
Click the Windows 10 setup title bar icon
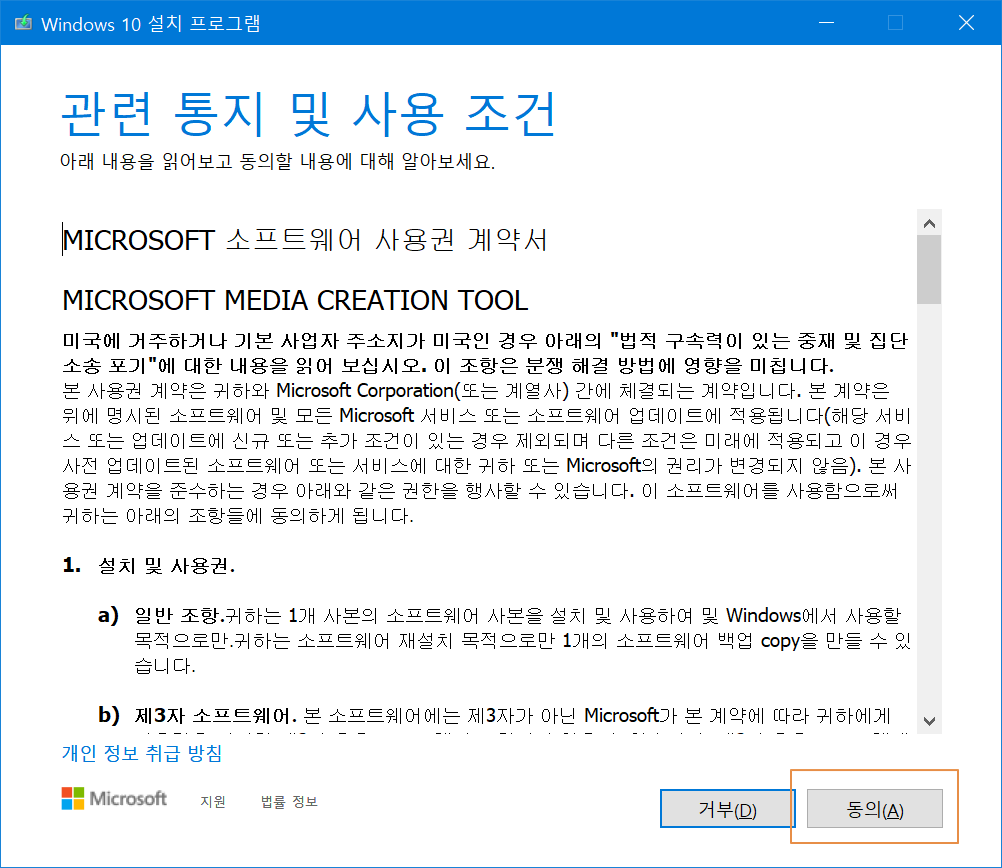click(24, 23)
